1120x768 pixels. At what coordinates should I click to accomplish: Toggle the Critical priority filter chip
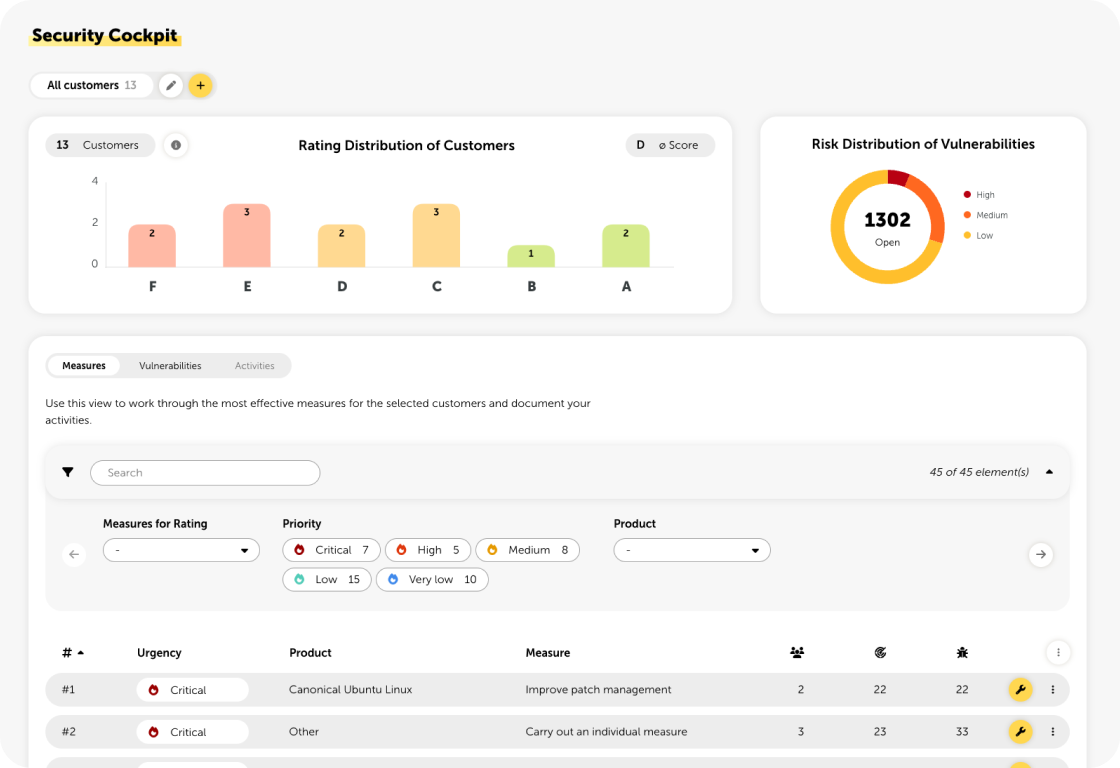[331, 550]
